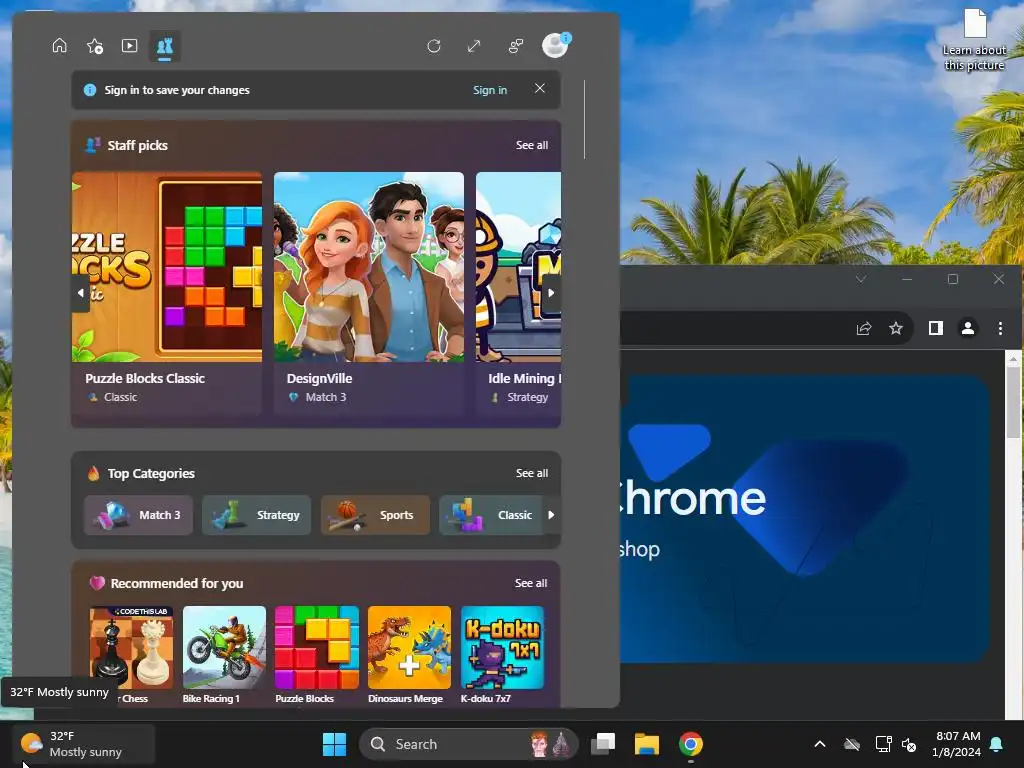This screenshot has width=1024, height=768.
Task: Click the Staff picks heading icon
Action: pyautogui.click(x=92, y=145)
